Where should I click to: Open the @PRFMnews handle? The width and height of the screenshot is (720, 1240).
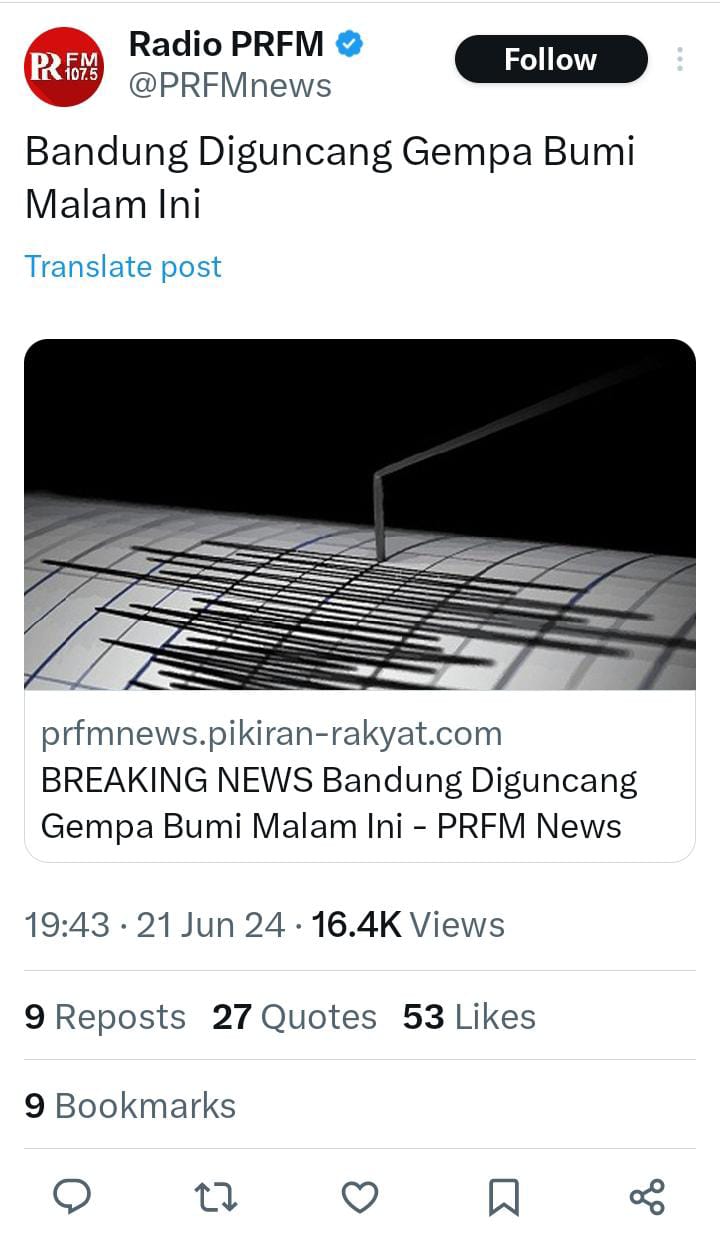230,86
